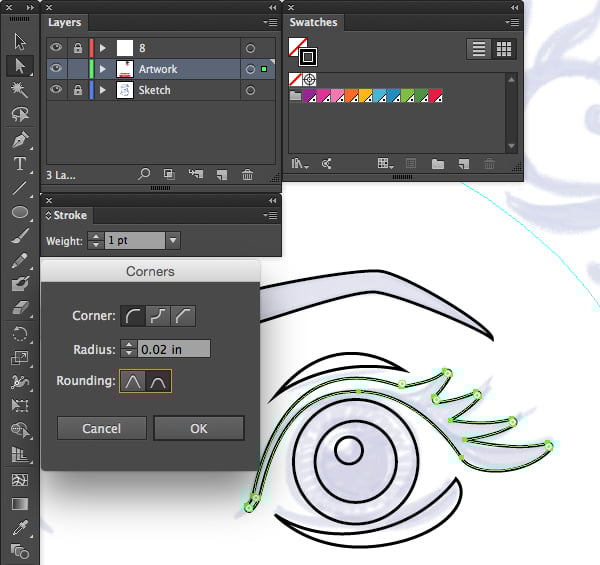The image size is (600, 565).
Task: Toggle lock column for Artwork layer
Action: 78,69
